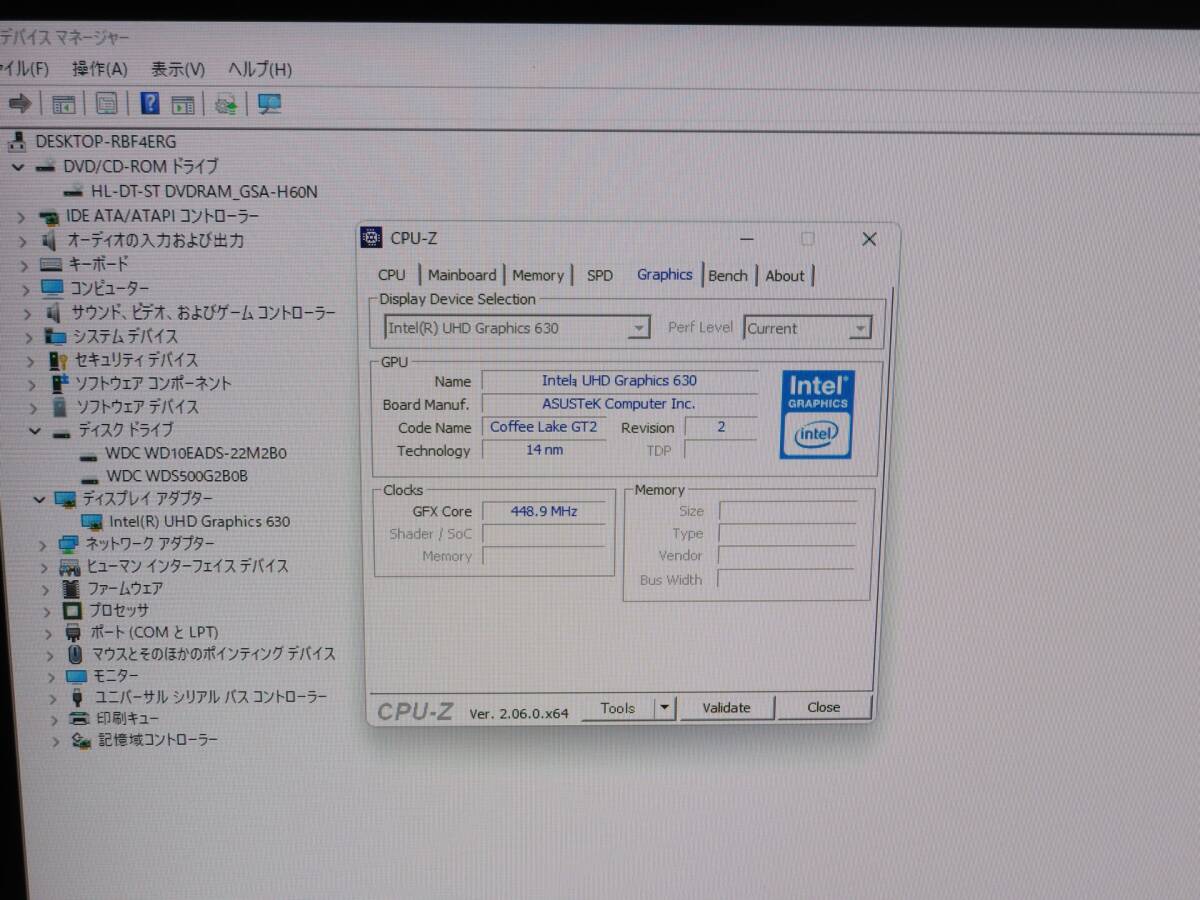Click the Validate button
1200x900 pixels.
(x=726, y=708)
